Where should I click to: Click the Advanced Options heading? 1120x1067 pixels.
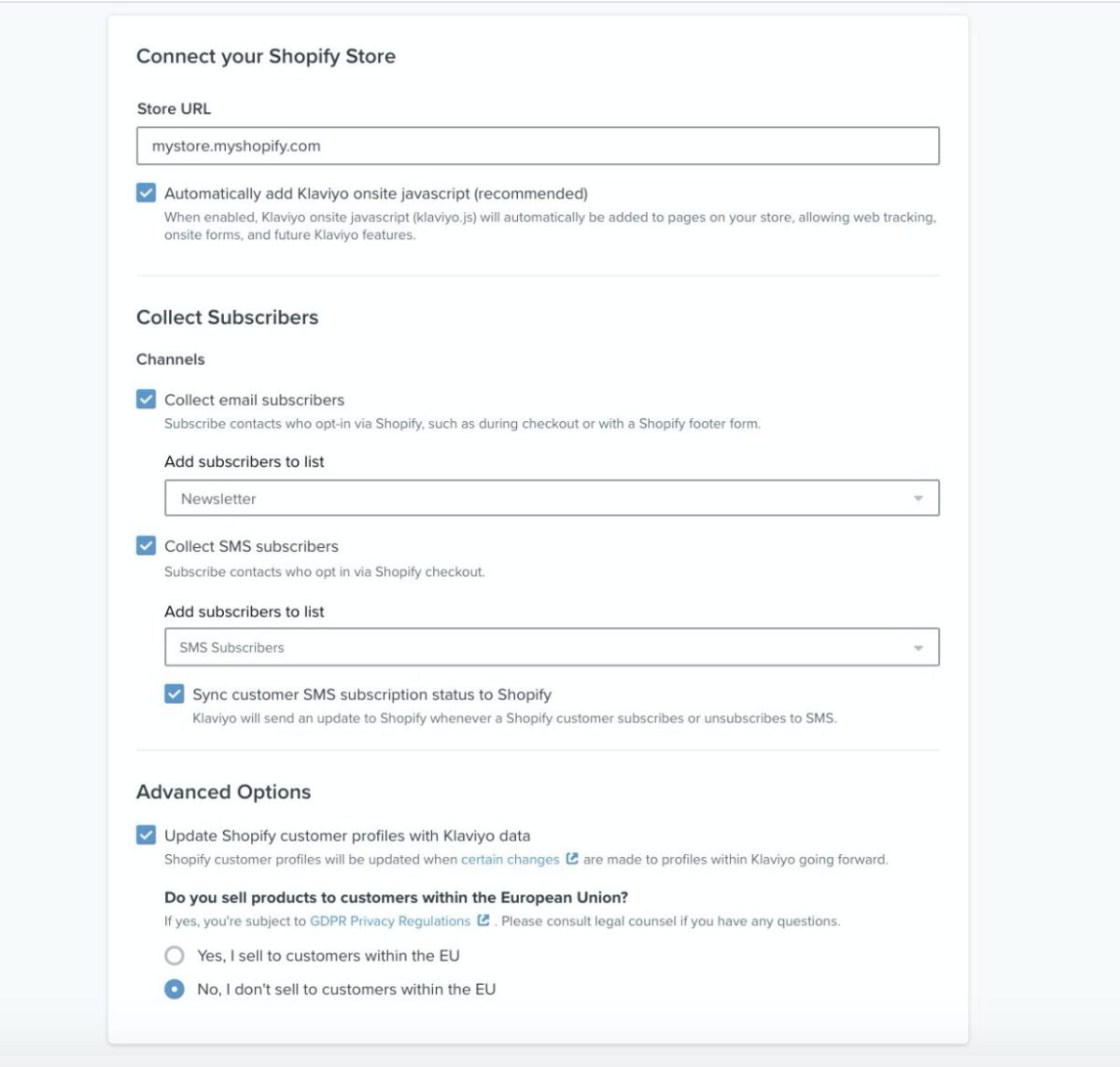click(x=224, y=792)
